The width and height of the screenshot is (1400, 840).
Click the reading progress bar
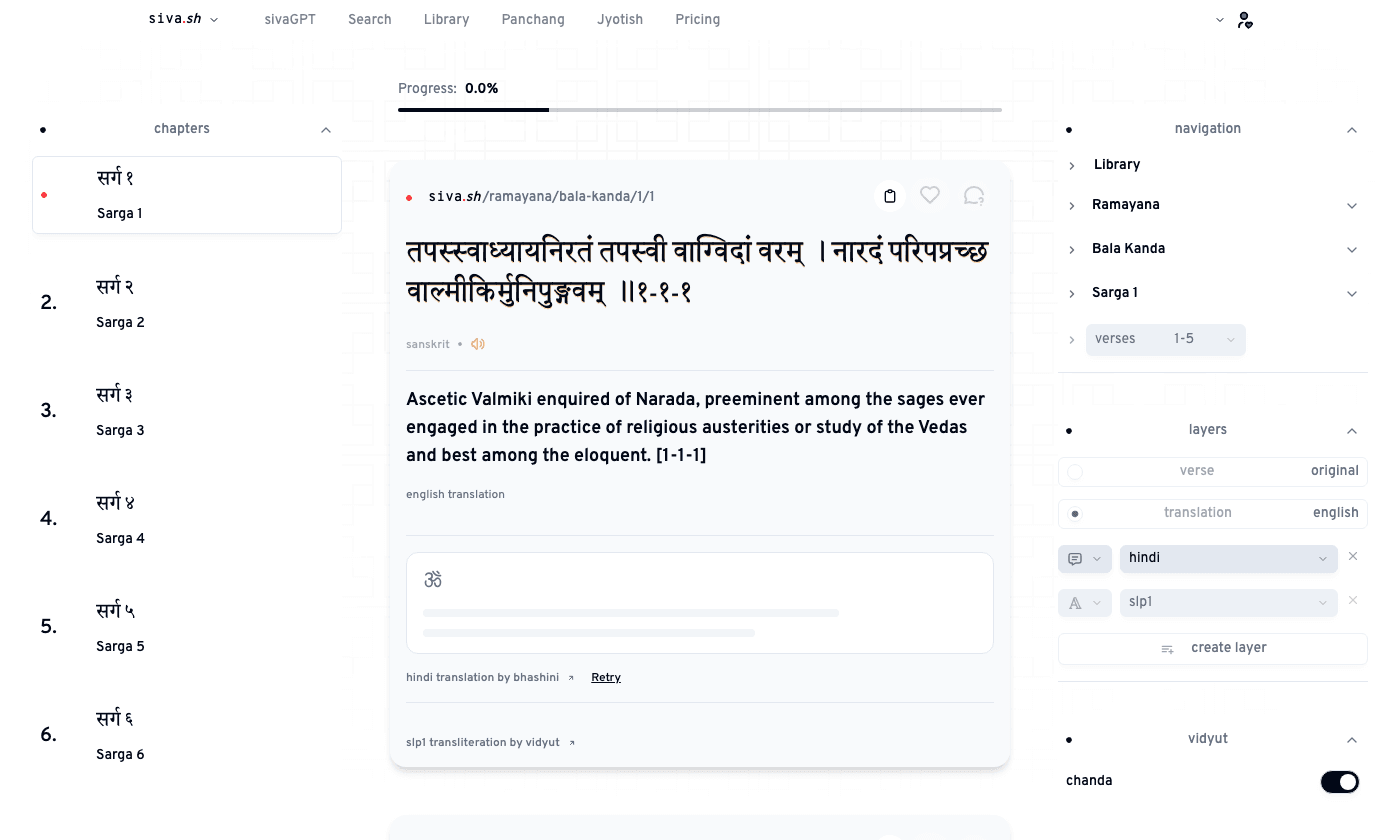(700, 110)
